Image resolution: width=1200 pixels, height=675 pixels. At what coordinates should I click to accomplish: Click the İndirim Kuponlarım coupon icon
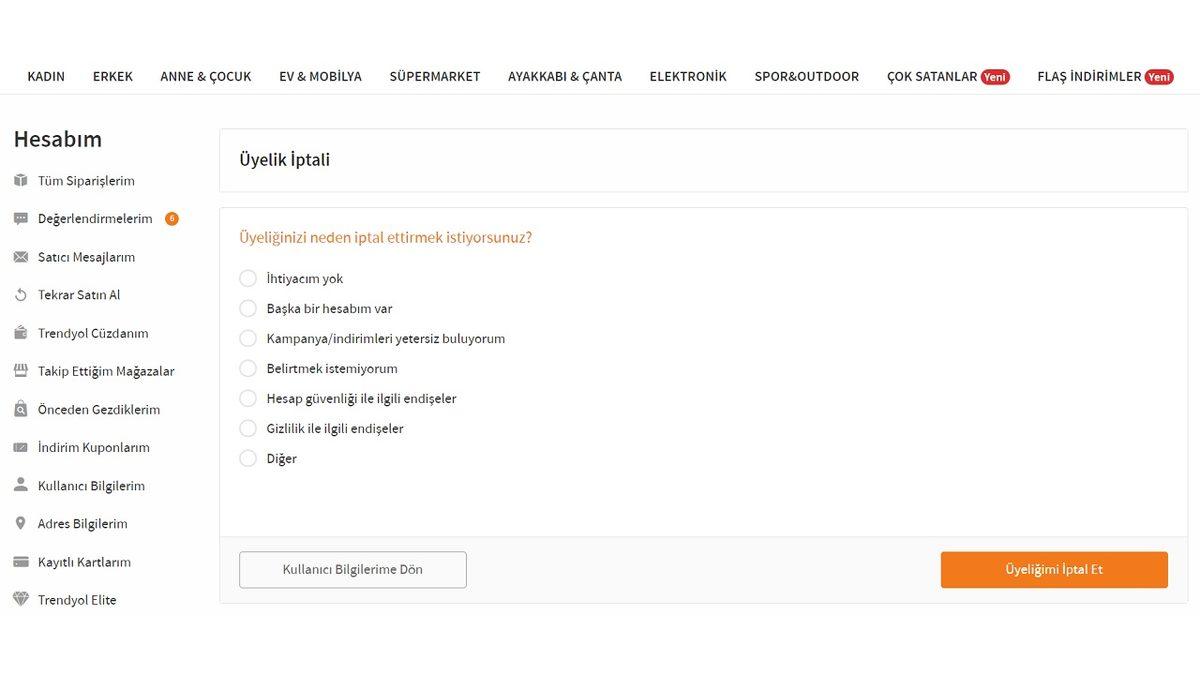tap(20, 446)
